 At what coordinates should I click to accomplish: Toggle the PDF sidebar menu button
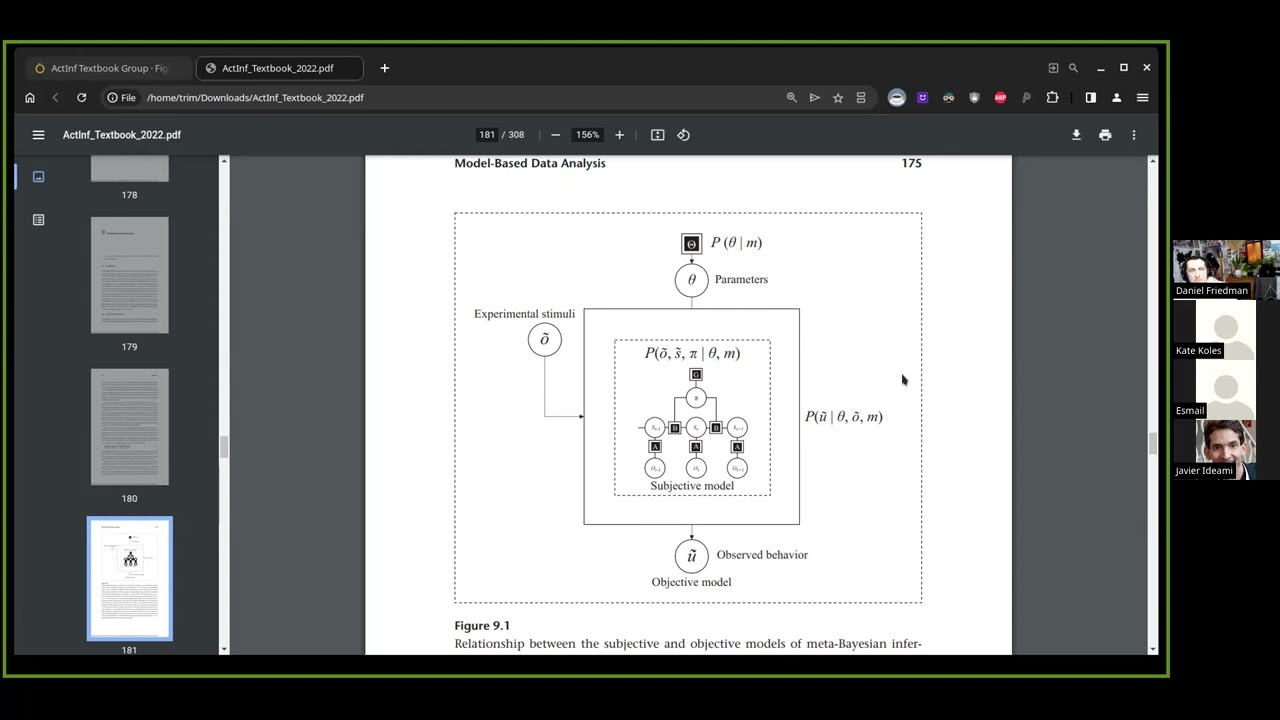38,135
